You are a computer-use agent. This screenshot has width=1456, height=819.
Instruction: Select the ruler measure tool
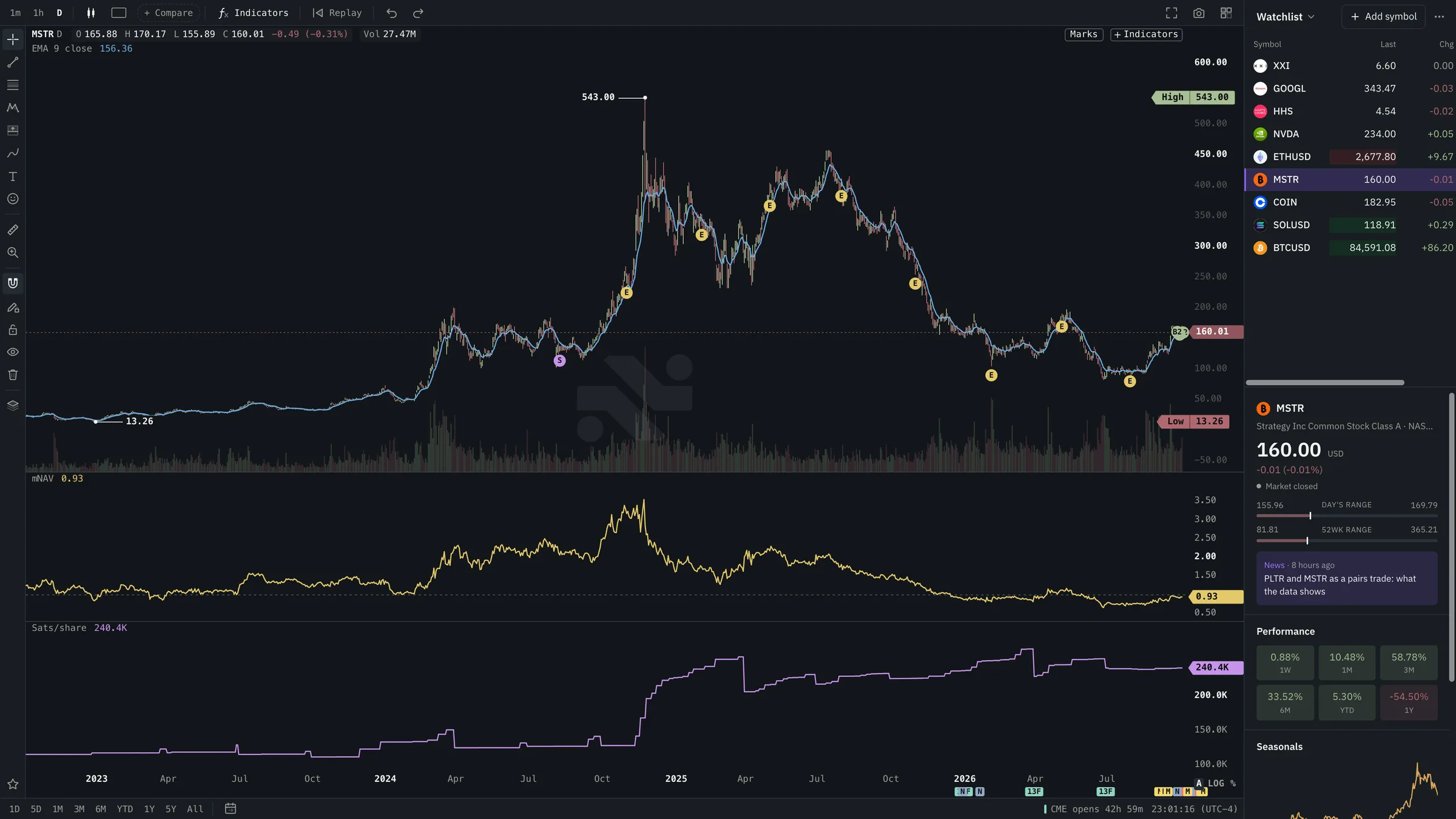[x=13, y=230]
